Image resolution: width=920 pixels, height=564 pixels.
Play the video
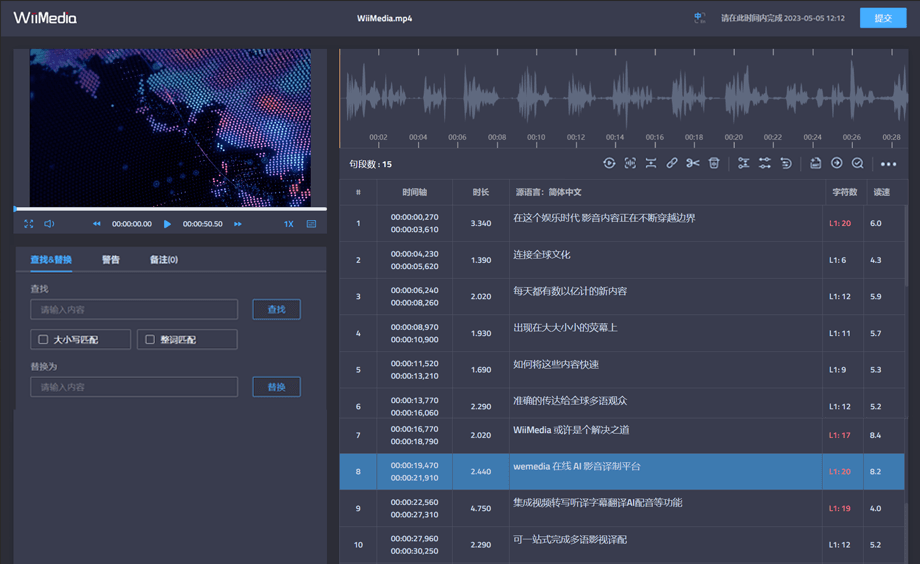coord(167,224)
